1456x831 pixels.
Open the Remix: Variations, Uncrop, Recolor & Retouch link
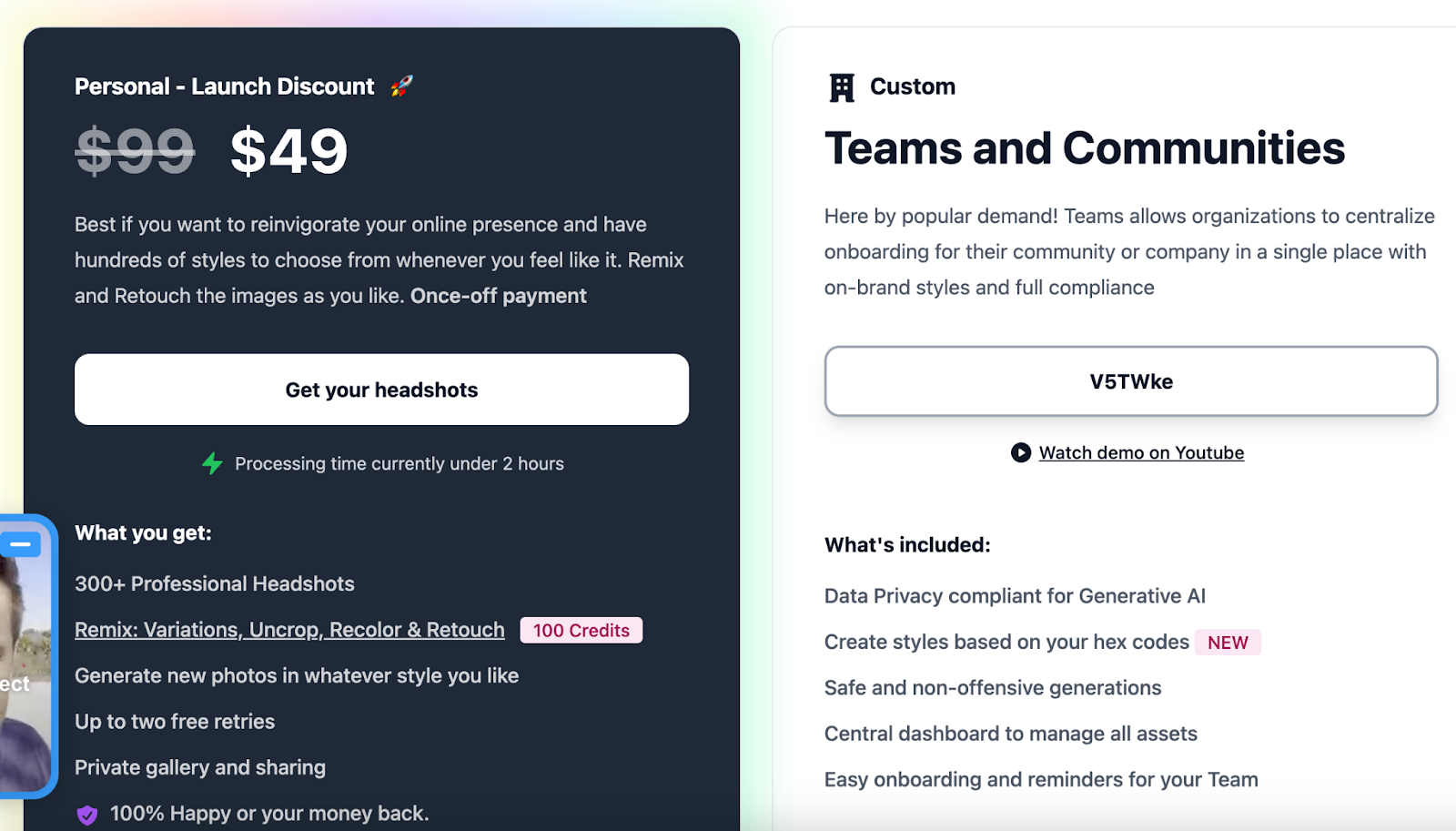pyautogui.click(x=289, y=630)
